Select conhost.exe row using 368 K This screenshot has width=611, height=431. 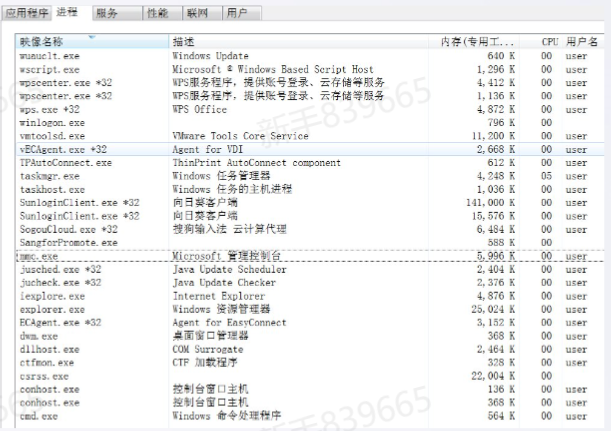(x=310, y=403)
